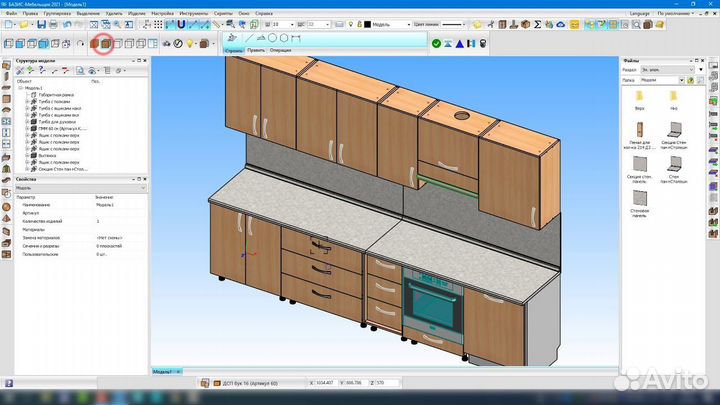
Task: Switch to the 'Править' tab
Action: pyautogui.click(x=256, y=50)
